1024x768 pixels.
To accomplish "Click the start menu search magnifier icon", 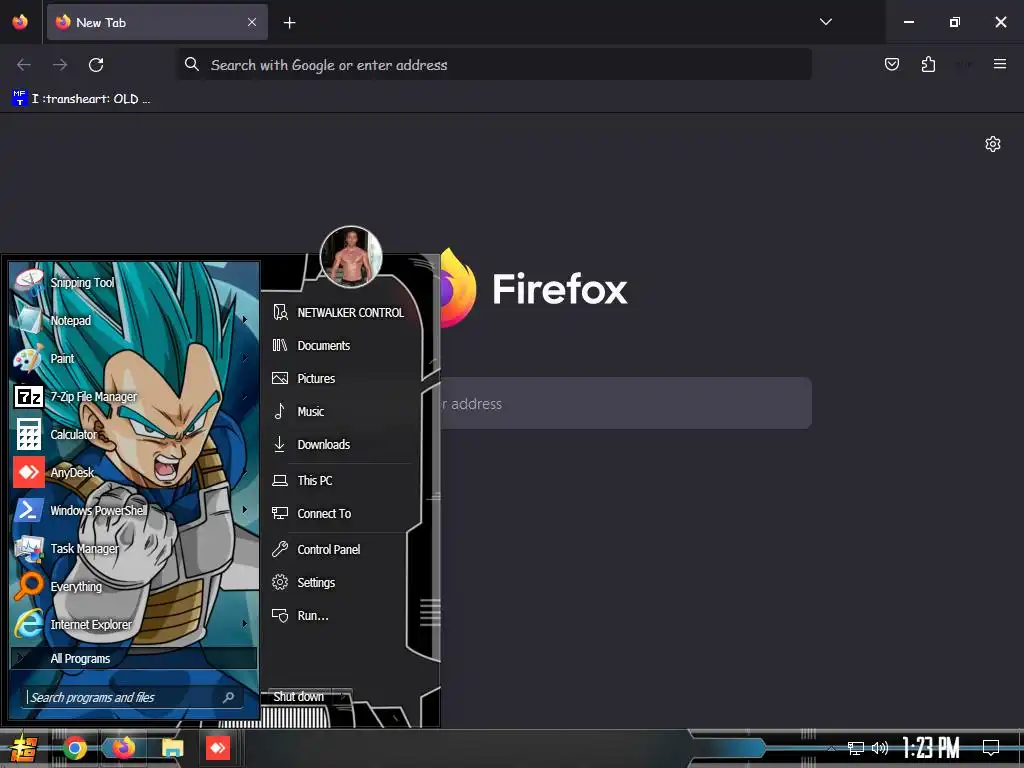I will click(229, 697).
